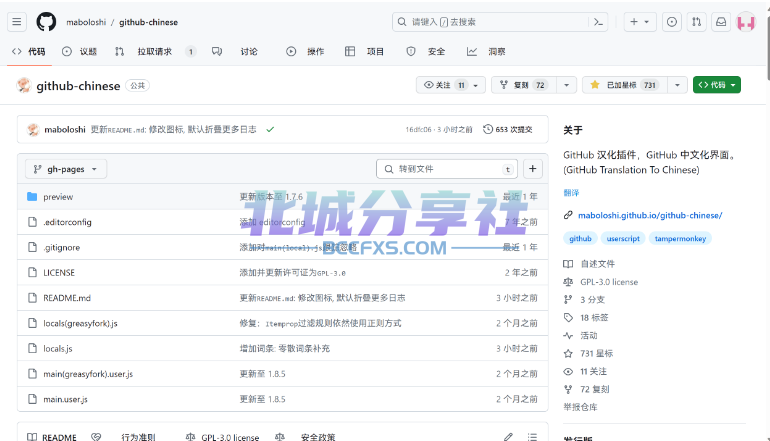
Task: Open the main.user.js file
Action: pos(65,399)
